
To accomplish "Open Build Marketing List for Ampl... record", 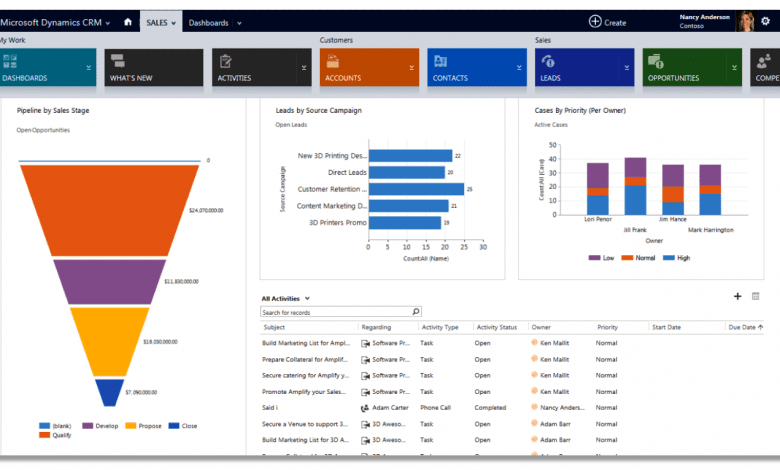I will [305, 343].
